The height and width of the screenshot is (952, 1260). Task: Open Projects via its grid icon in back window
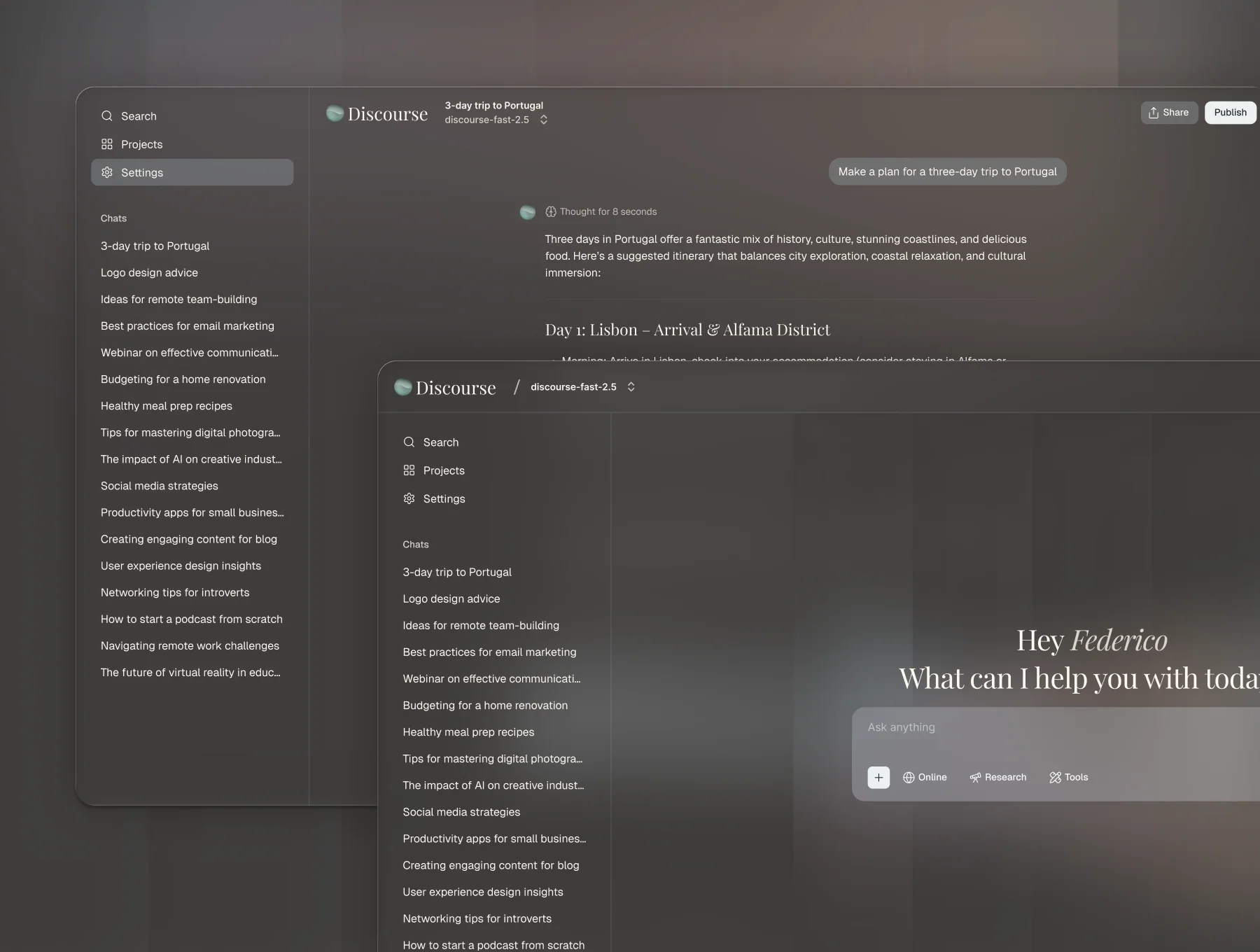(106, 144)
